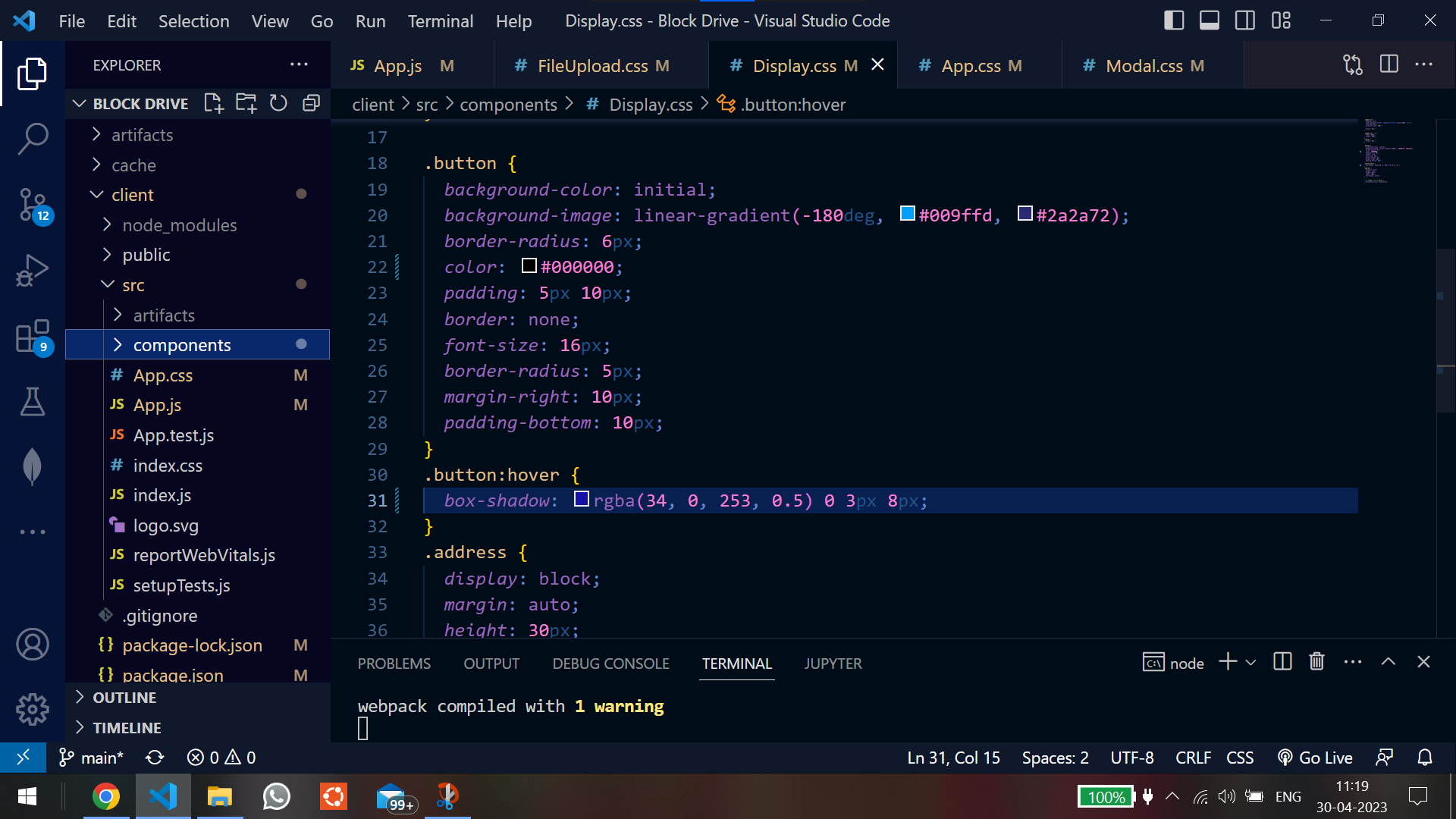The image size is (1456, 819).
Task: Open the Search view in activity bar
Action: [33, 139]
